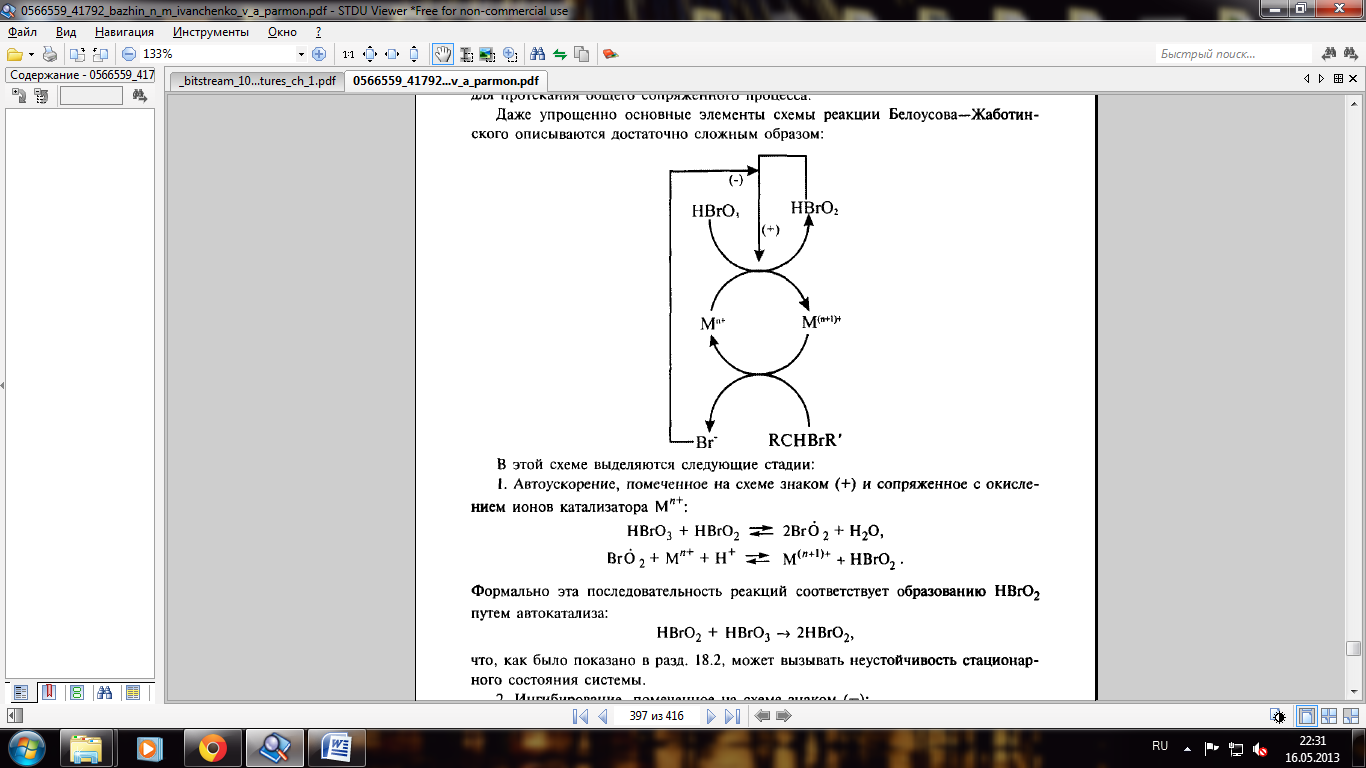Click the green arrows swap icon
The image size is (1366, 768).
560,54
